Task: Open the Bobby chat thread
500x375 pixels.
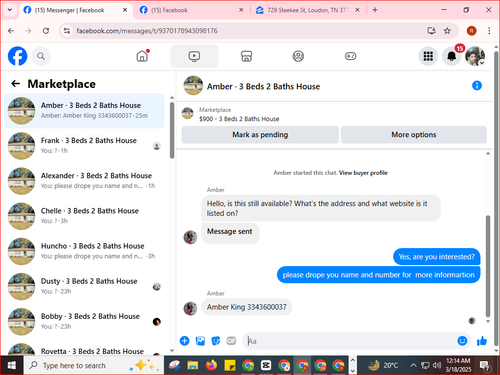Action: click(x=84, y=321)
